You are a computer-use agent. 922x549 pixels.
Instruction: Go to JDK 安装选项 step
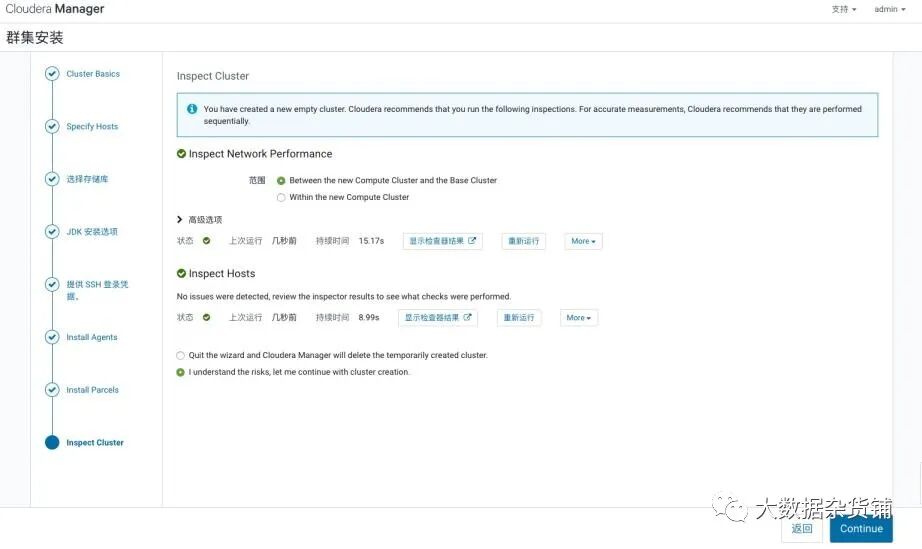(x=92, y=232)
